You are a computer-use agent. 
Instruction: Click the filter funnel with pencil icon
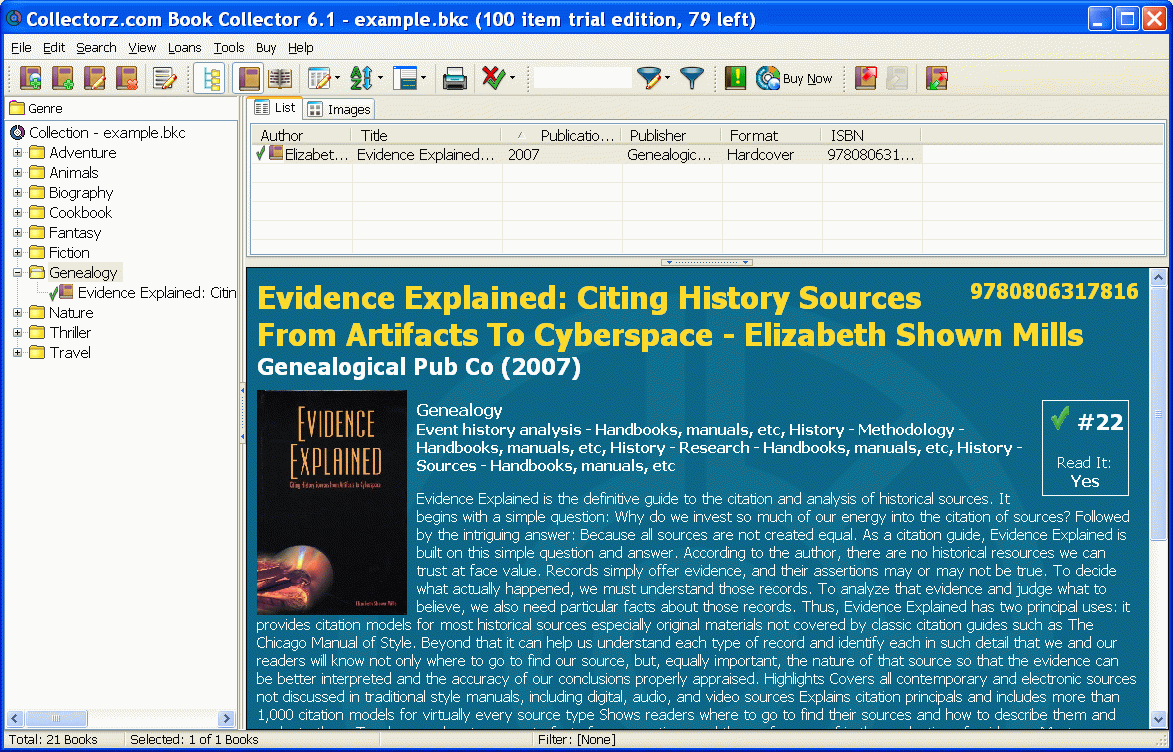click(x=649, y=79)
